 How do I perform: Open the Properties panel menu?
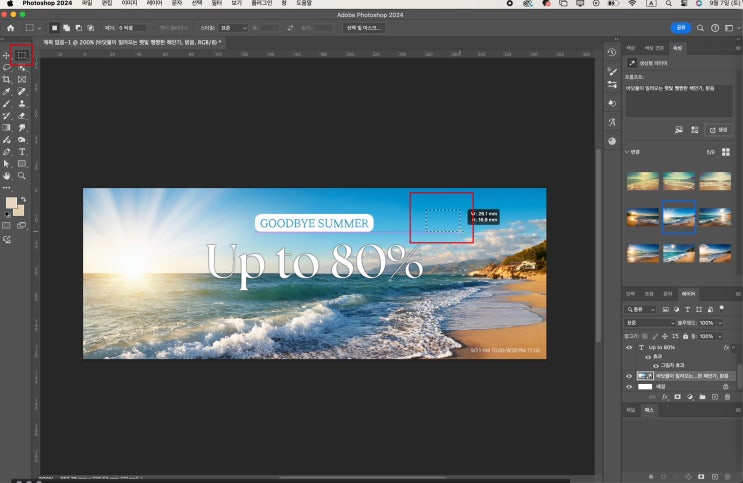pyautogui.click(x=737, y=48)
